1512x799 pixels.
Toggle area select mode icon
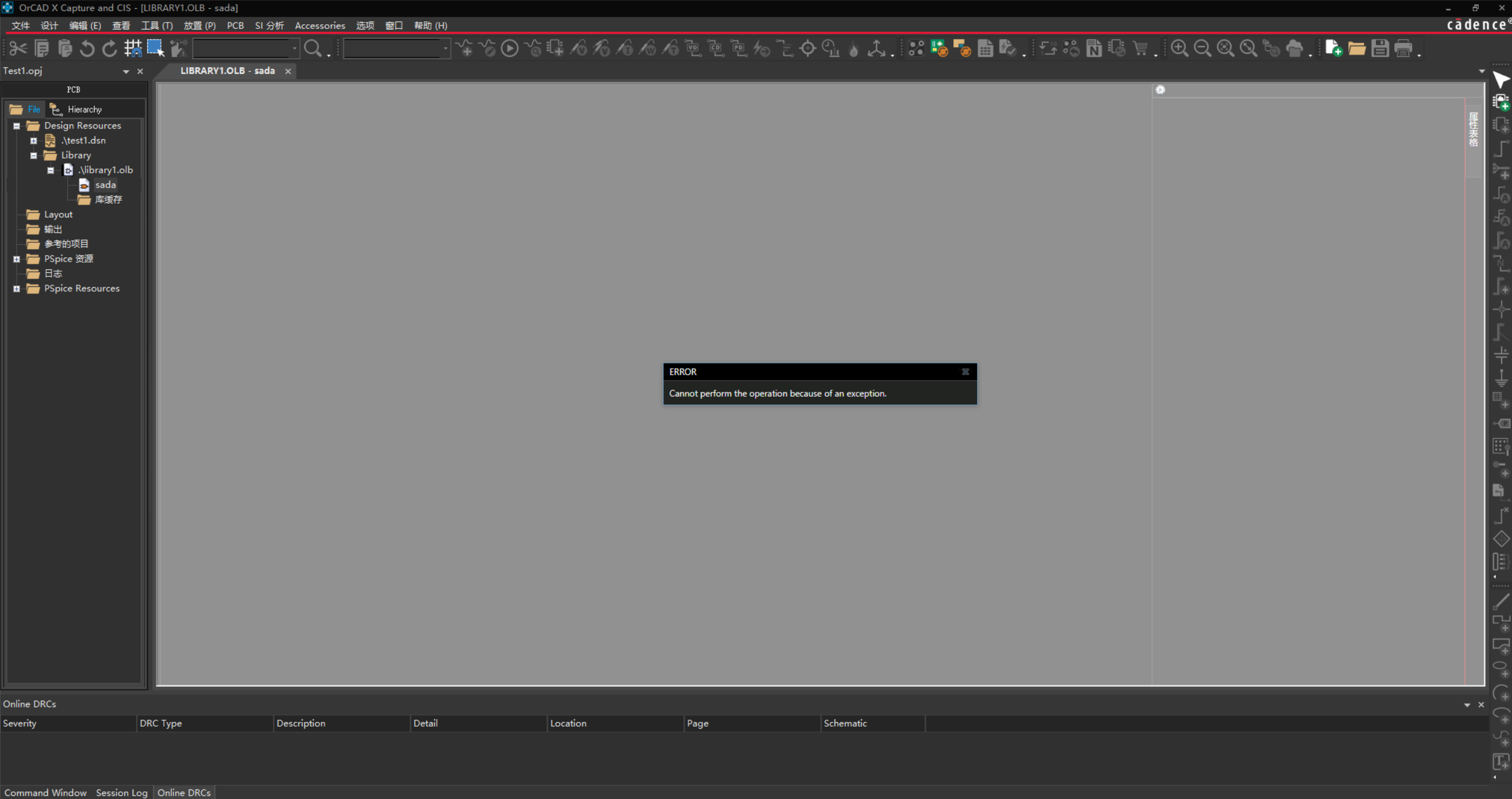156,49
